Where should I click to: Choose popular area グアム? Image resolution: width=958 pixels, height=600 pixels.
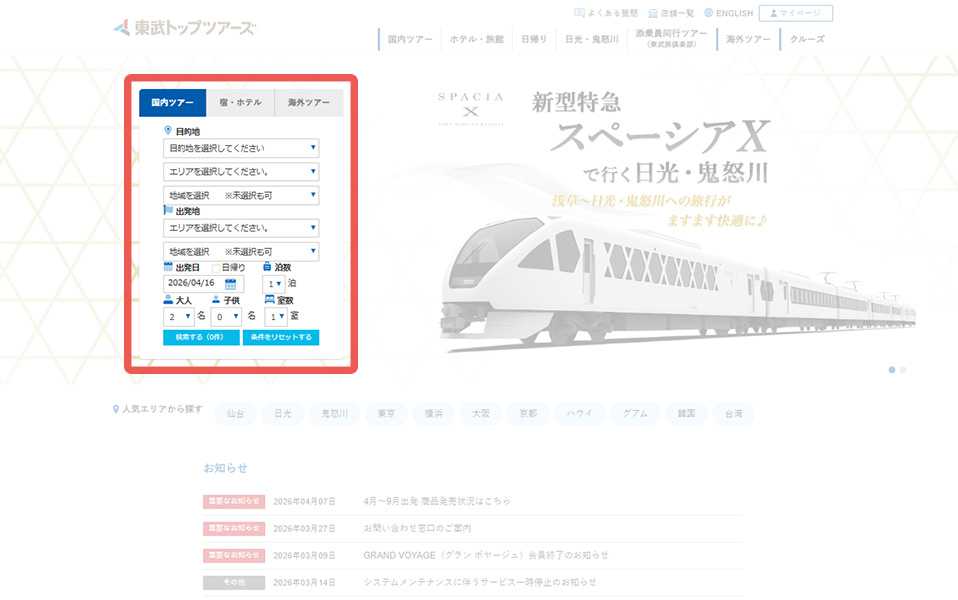tap(635, 414)
